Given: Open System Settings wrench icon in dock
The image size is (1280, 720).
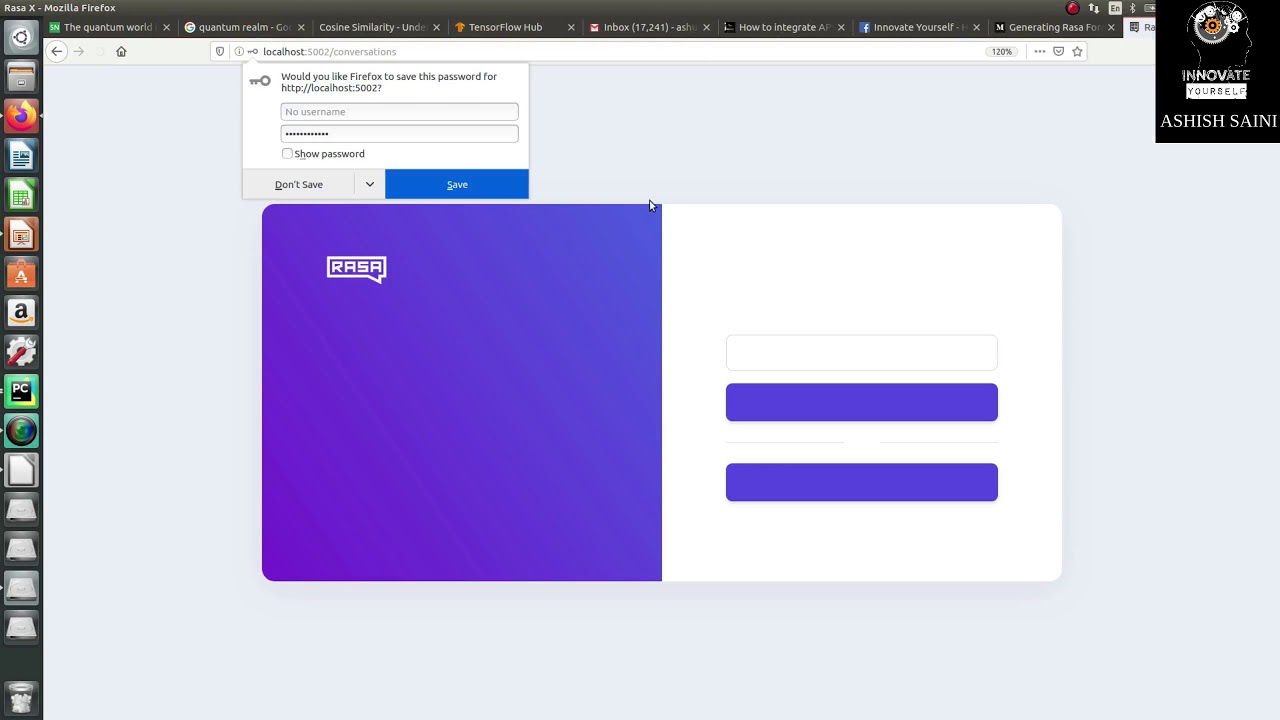Looking at the screenshot, I should pos(21,352).
